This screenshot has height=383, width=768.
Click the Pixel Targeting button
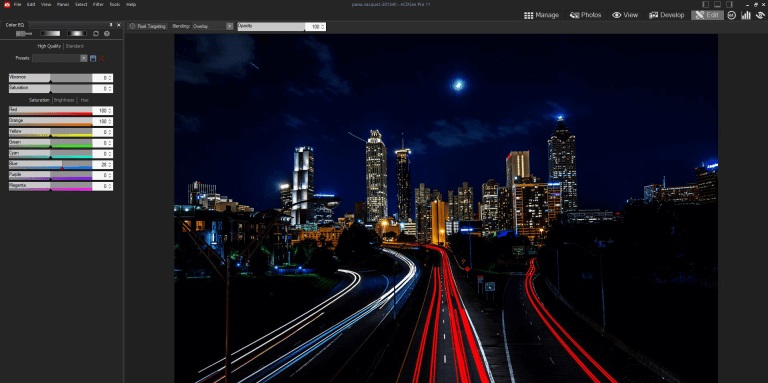(147, 26)
